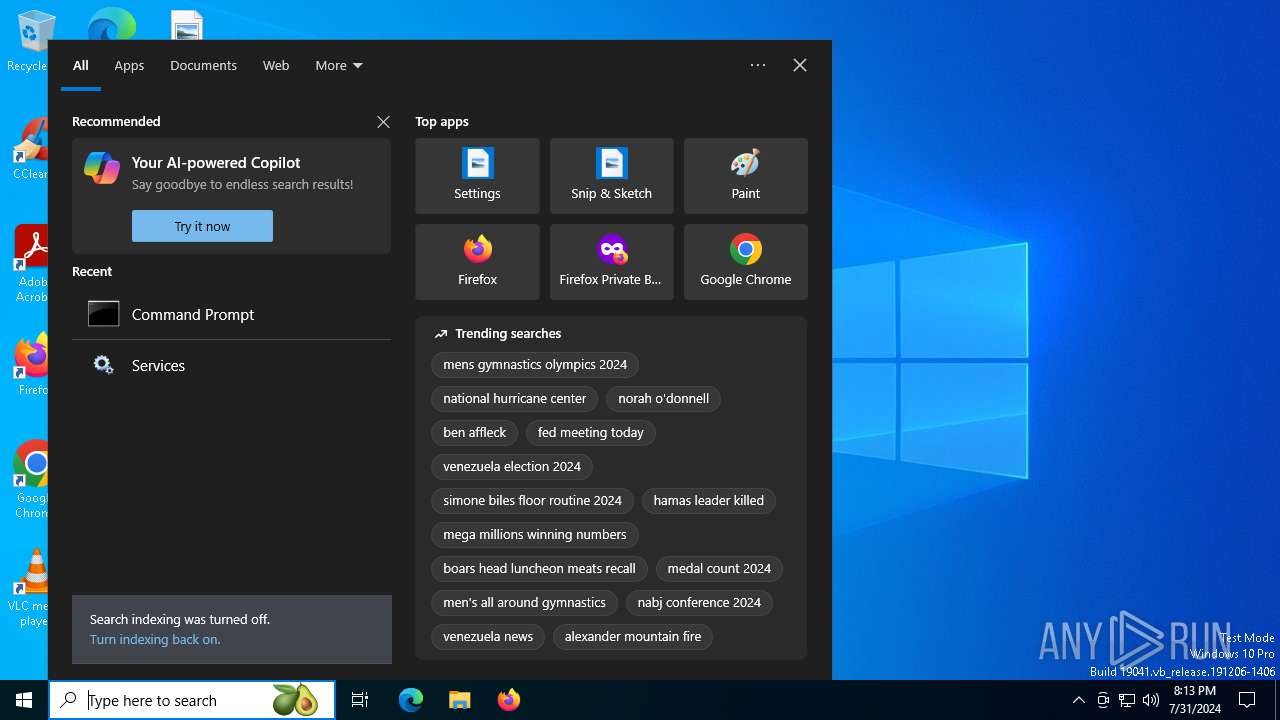Click the Copilot logo in Recommended card

102,168
